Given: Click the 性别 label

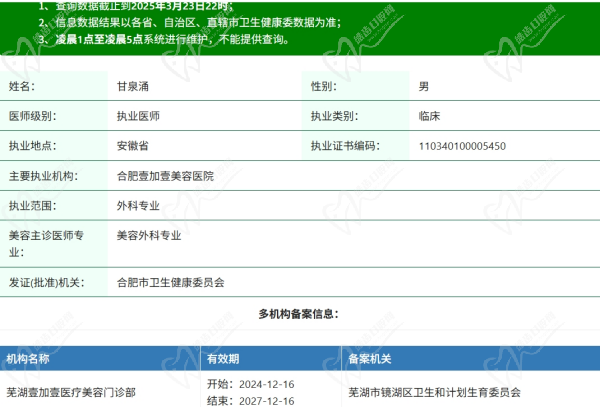Looking at the screenshot, I should (324, 86).
